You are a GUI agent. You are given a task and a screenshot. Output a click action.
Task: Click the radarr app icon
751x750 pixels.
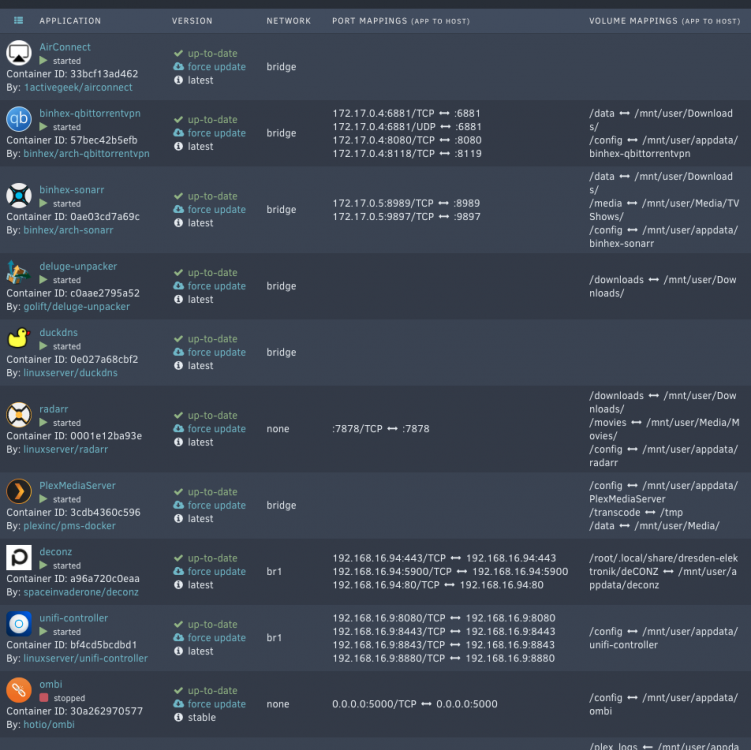(x=19, y=415)
